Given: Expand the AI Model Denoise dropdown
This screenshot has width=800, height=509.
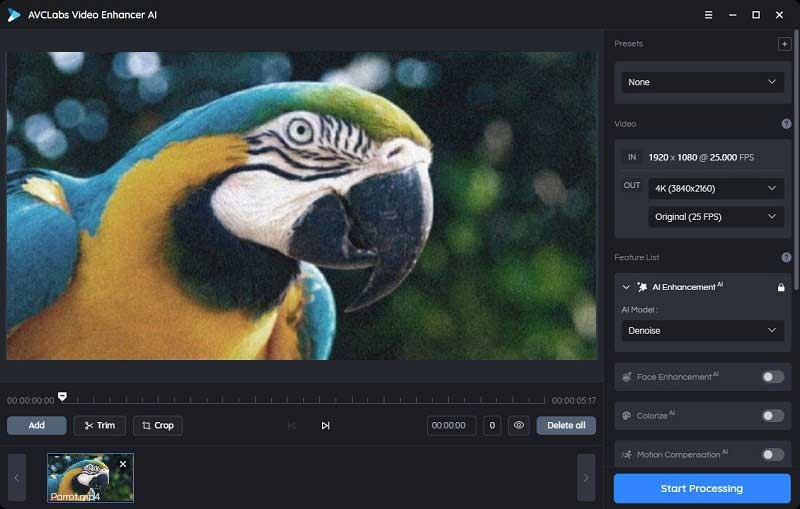Looking at the screenshot, I should (702, 330).
